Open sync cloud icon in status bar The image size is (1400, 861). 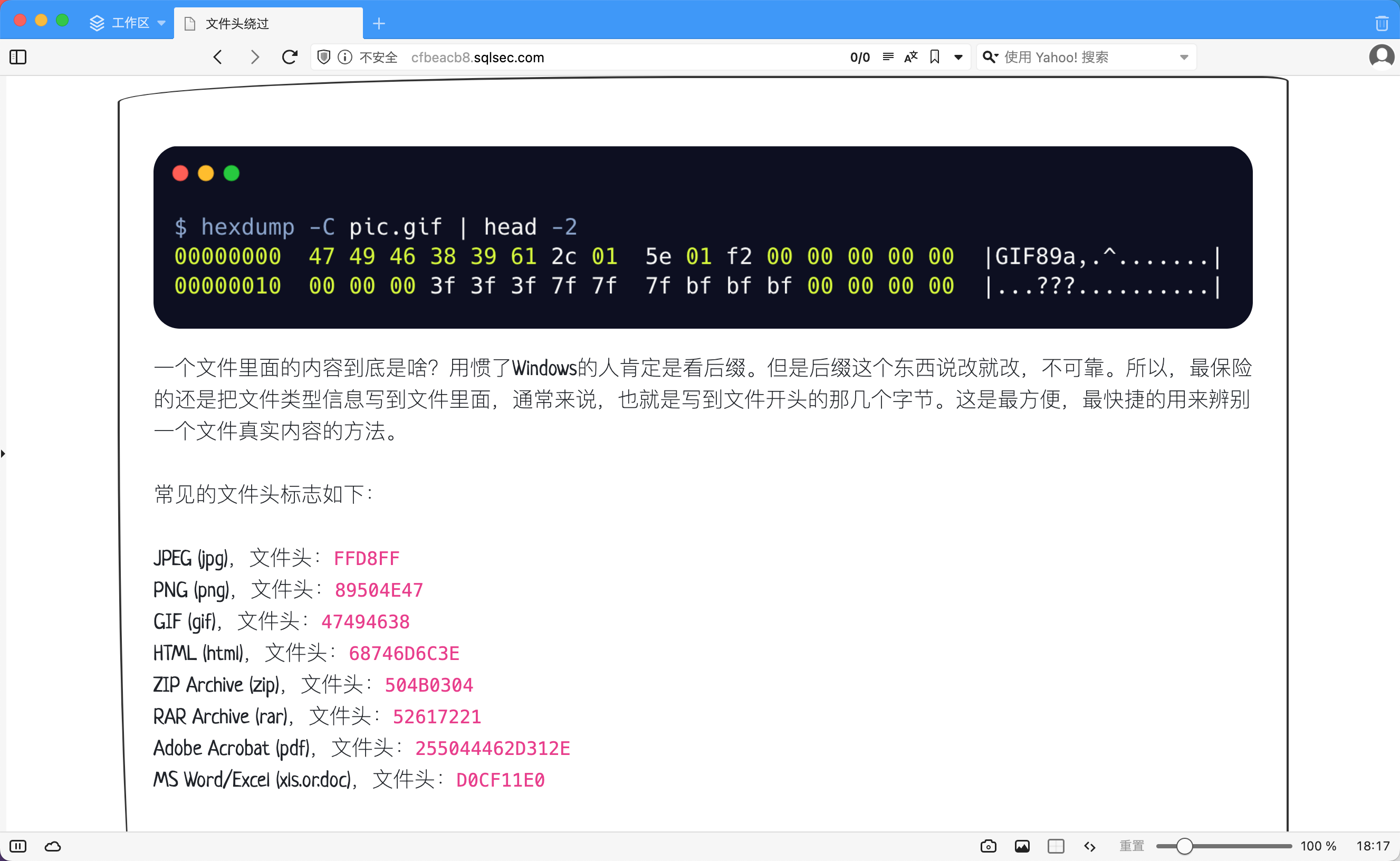tap(53, 846)
